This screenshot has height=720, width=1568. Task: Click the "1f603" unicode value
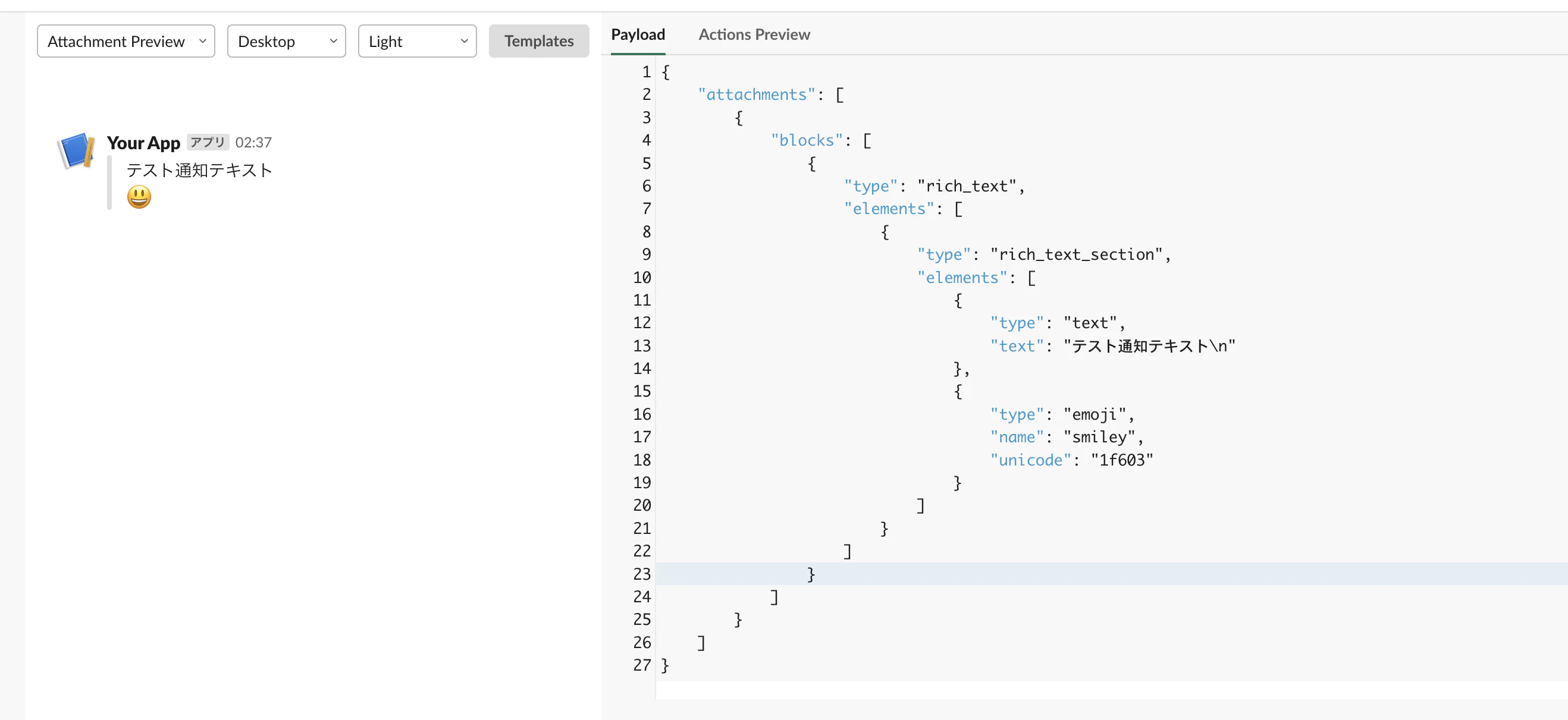[x=1122, y=460]
